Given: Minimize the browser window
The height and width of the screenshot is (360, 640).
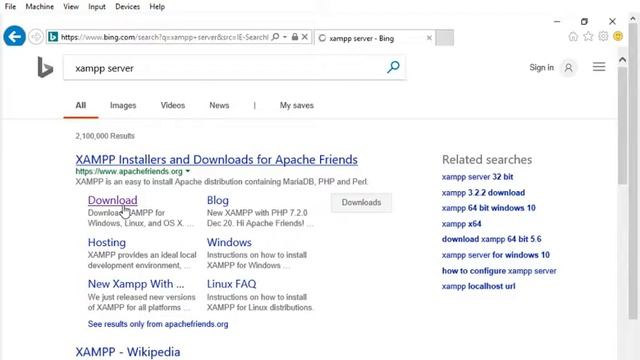Looking at the screenshot, I should 557,21.
